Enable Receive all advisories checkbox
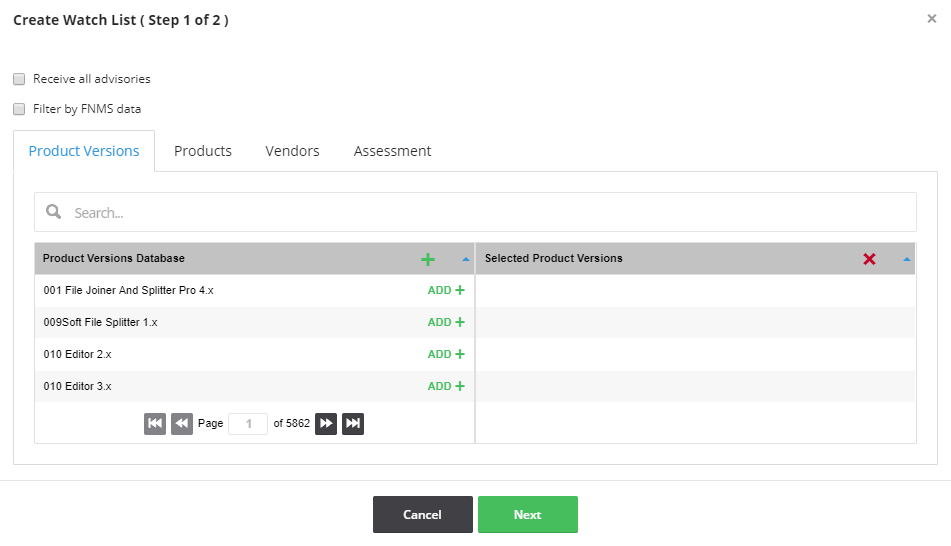This screenshot has width=951, height=546. pos(19,79)
